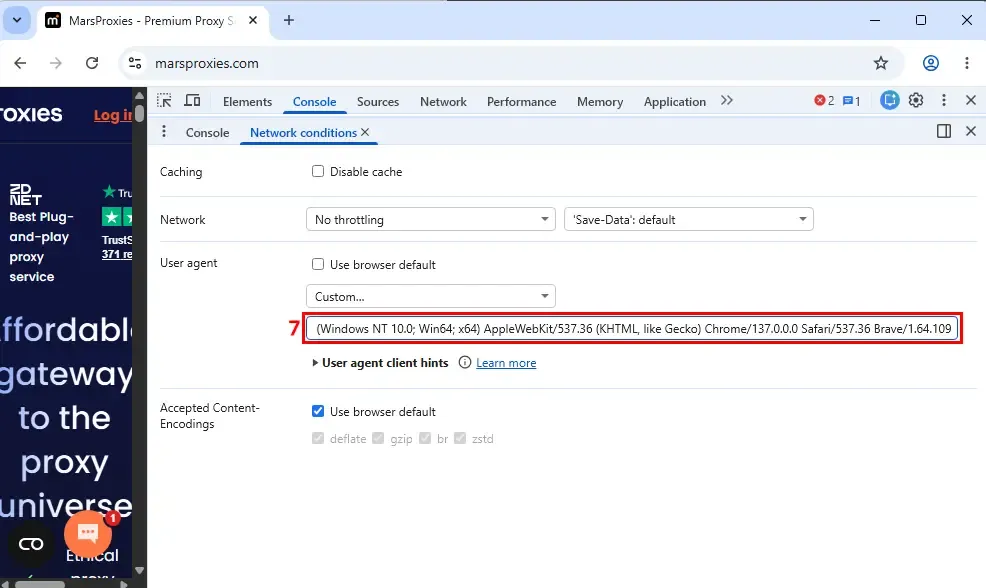Viewport: 986px width, 588px height.
Task: Open drawer three-dot menu beside Console
Action: [164, 131]
